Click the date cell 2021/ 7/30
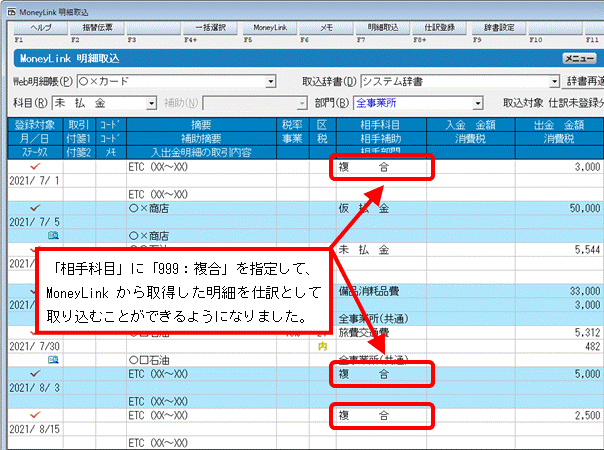 (35, 346)
